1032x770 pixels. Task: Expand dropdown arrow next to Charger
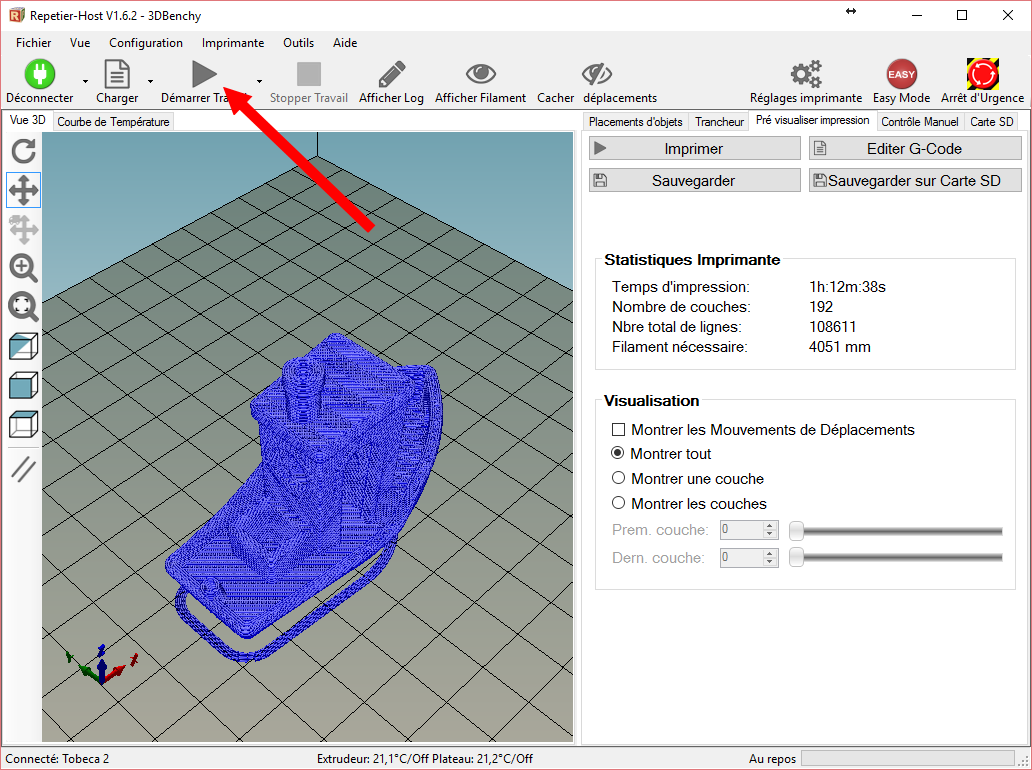coord(150,81)
